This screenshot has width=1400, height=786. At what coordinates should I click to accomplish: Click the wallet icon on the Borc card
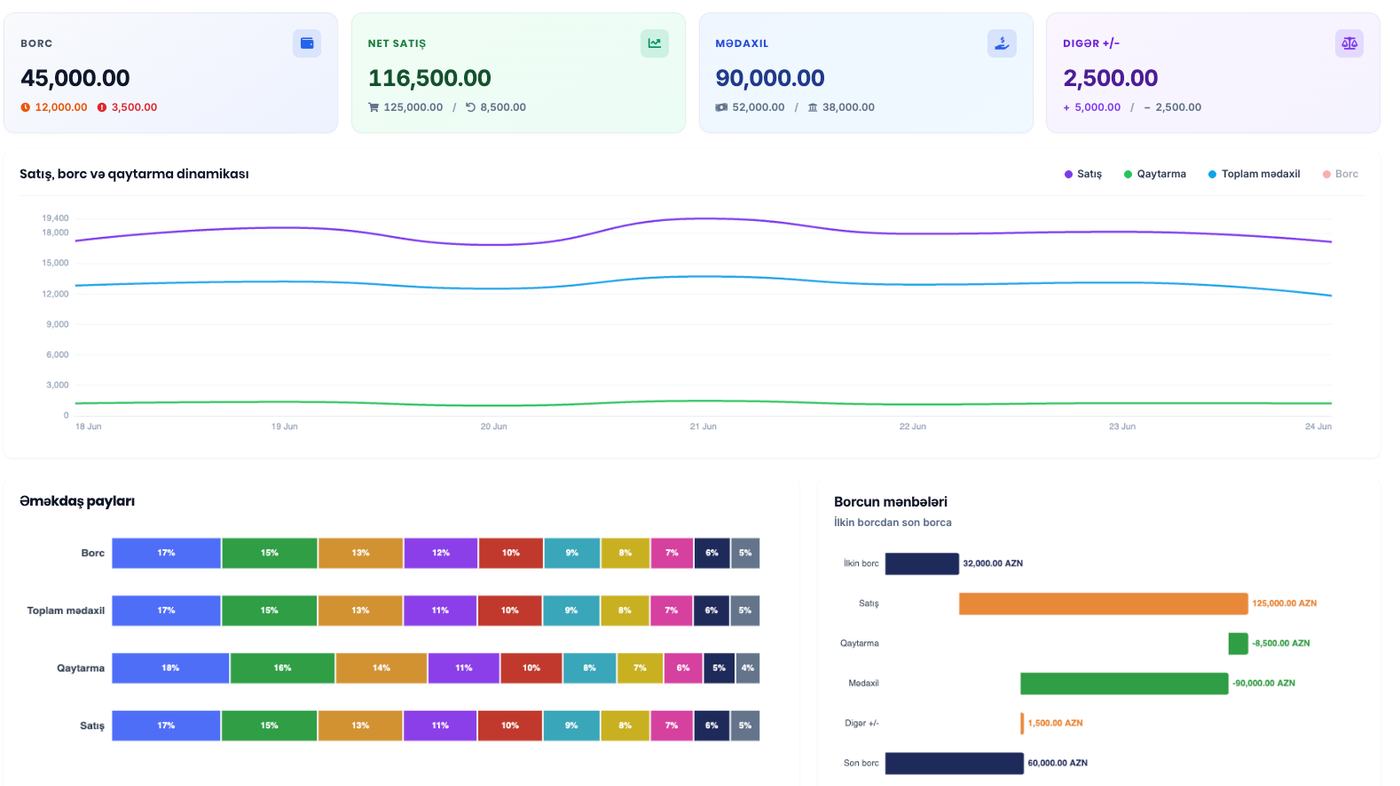307,43
